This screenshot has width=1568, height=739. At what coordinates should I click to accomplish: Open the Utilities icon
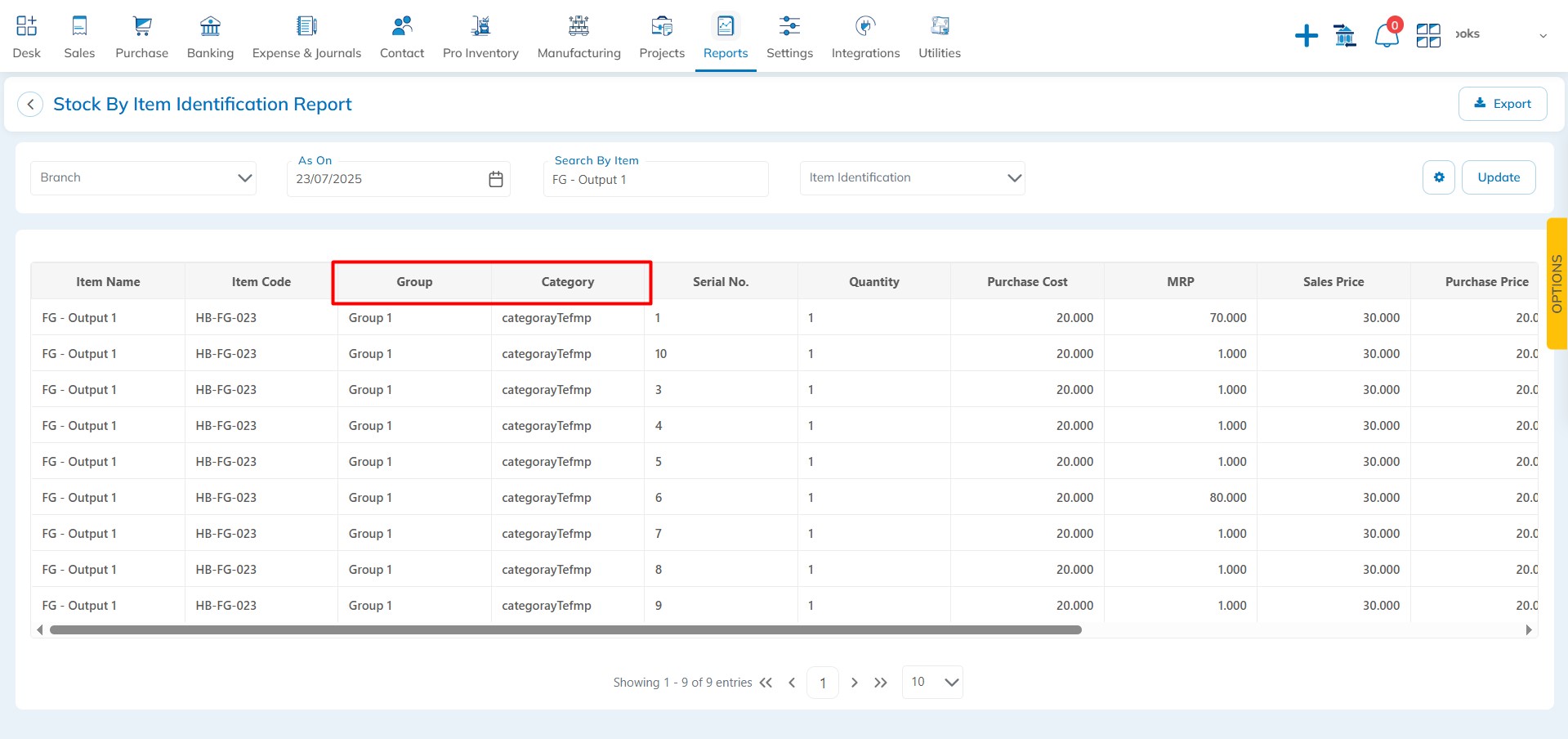(x=940, y=26)
